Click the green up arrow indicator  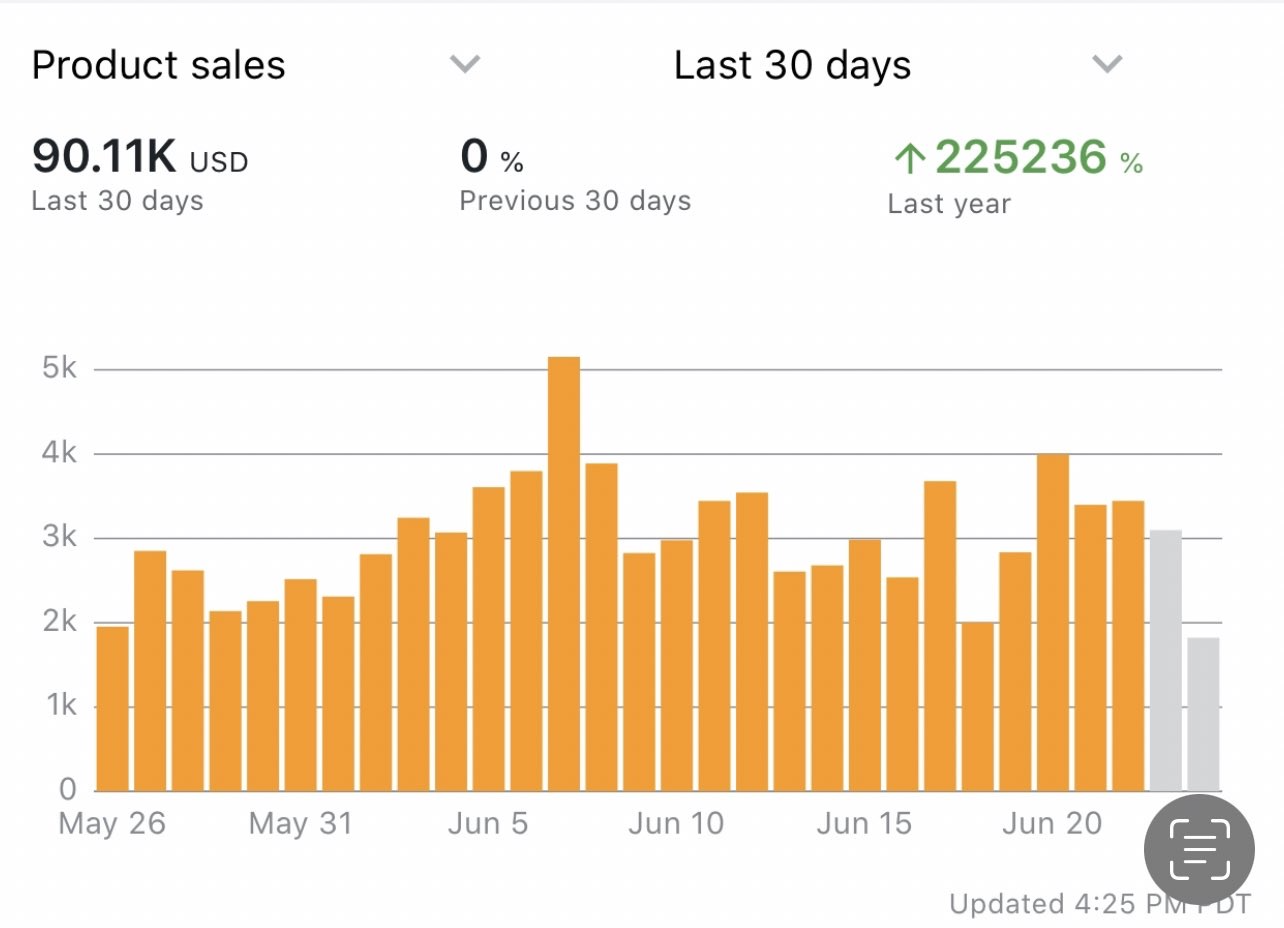908,159
